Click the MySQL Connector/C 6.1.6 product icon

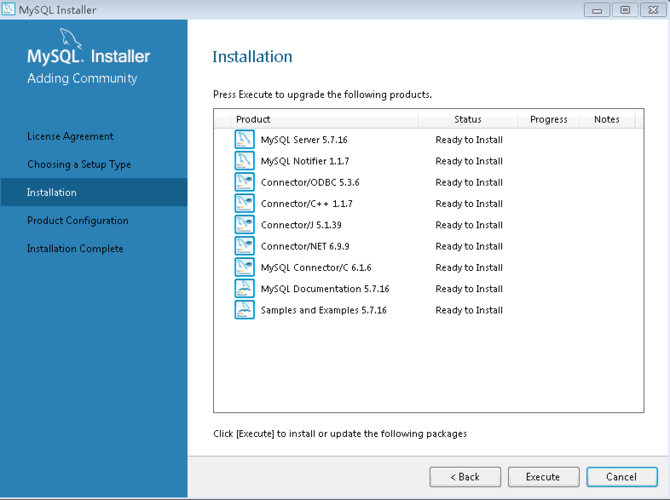click(244, 268)
